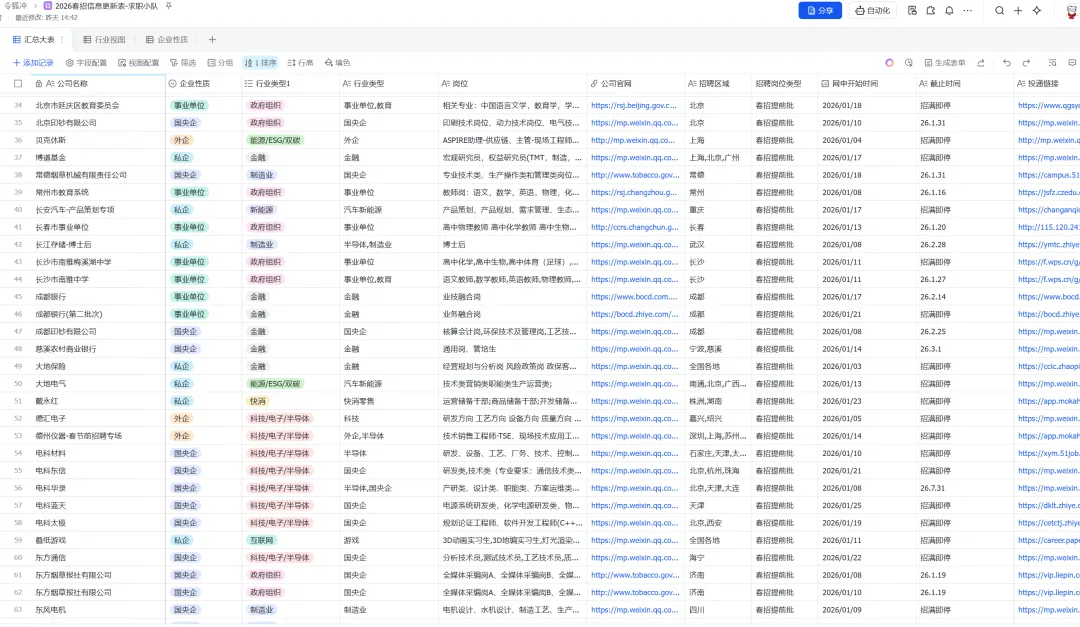Click the 快消 industry tag in row 51
This screenshot has width=1080, height=627.
pyautogui.click(x=258, y=401)
